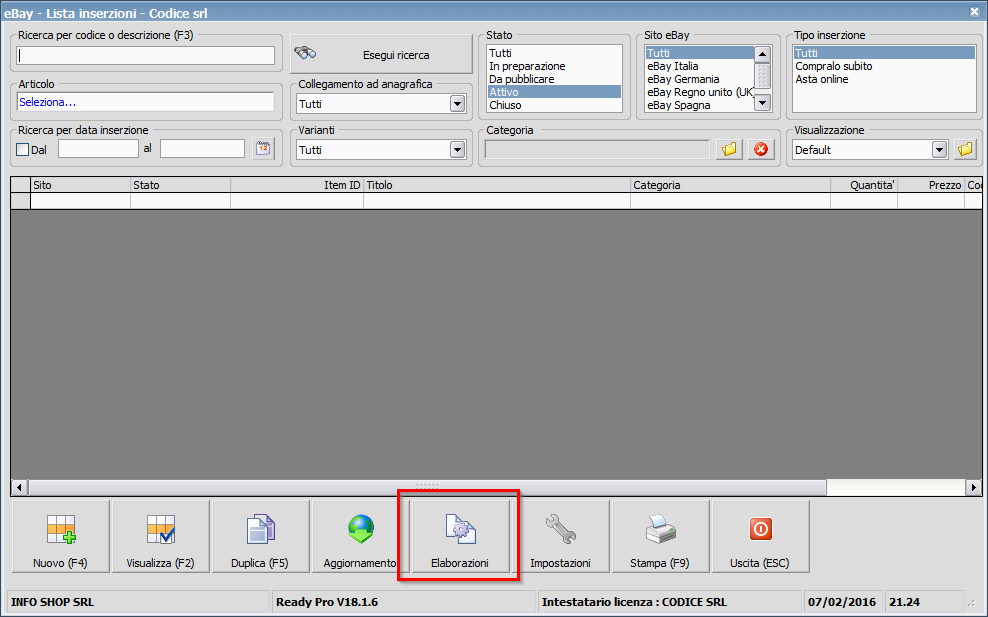Select eBay Italia site
The image size is (988, 617).
[699, 66]
